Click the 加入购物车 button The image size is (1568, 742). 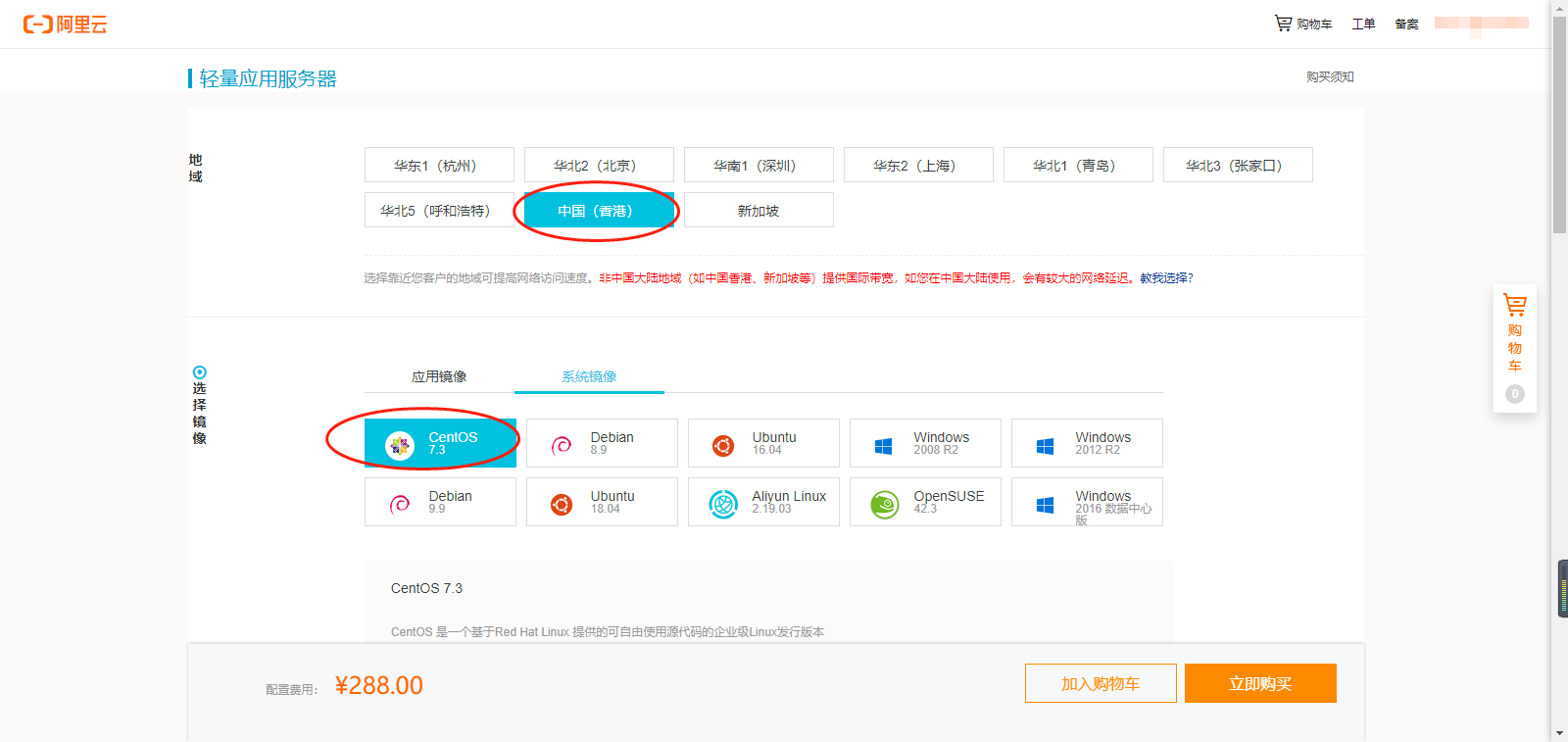click(1101, 683)
